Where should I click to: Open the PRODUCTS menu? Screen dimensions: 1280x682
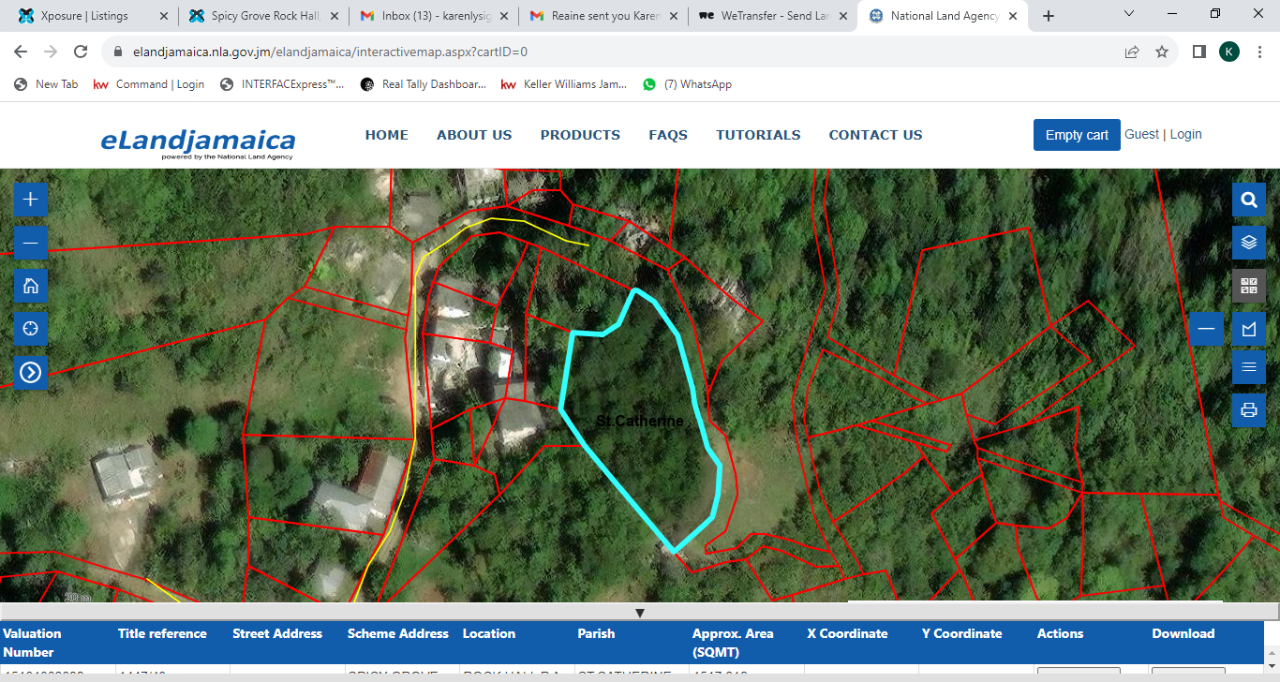(x=580, y=134)
